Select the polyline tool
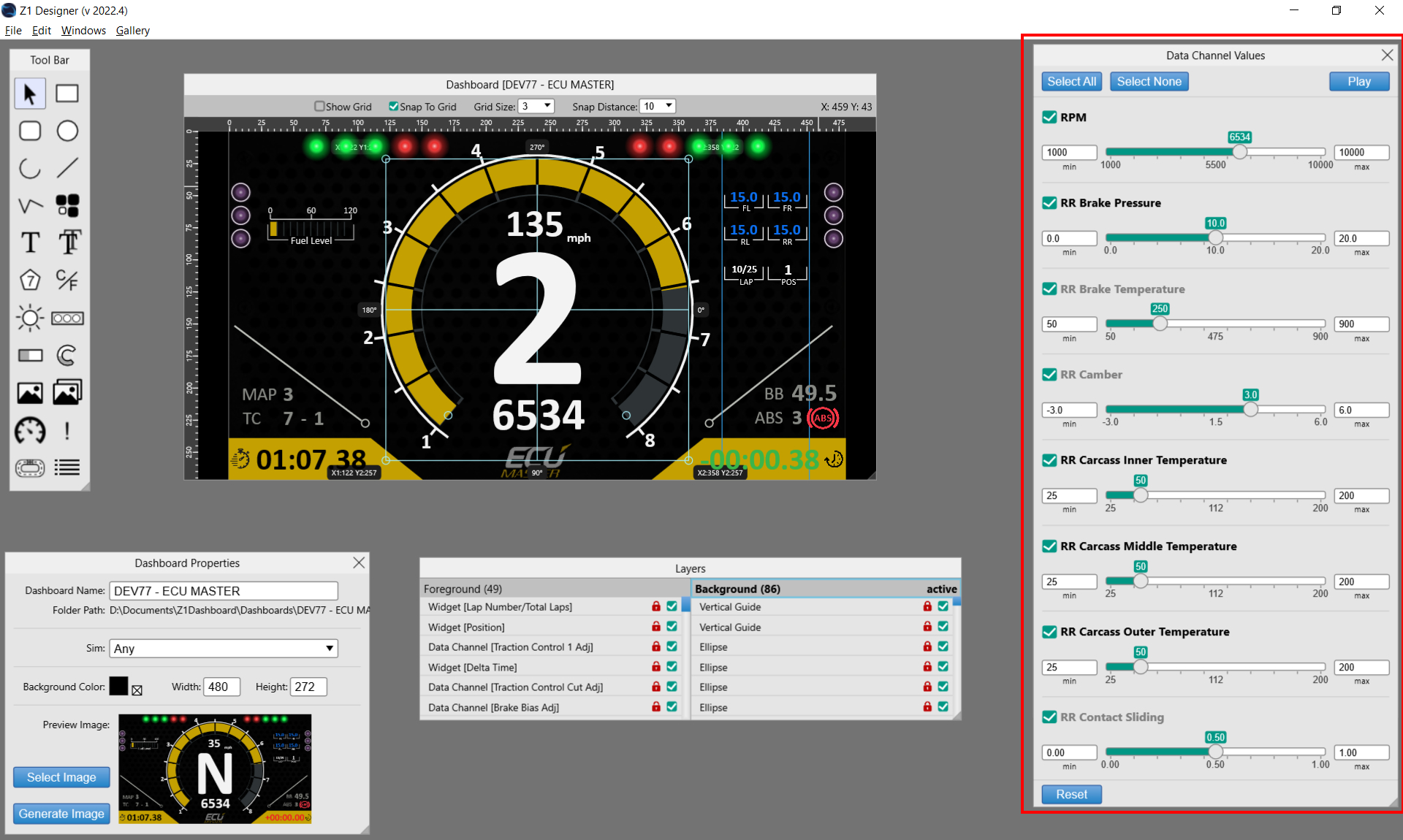The height and width of the screenshot is (840, 1403). click(x=30, y=205)
